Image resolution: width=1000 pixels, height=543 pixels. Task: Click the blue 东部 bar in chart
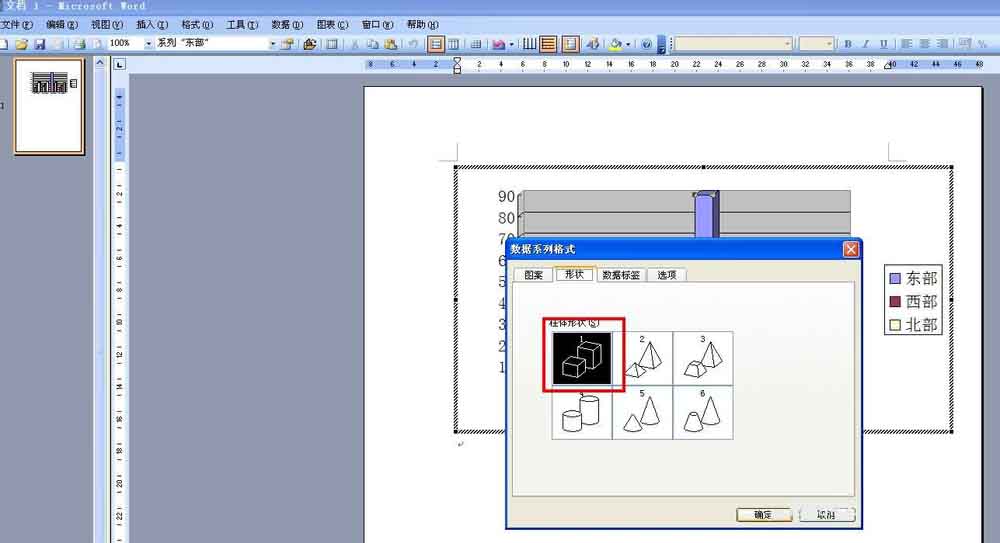coord(705,214)
